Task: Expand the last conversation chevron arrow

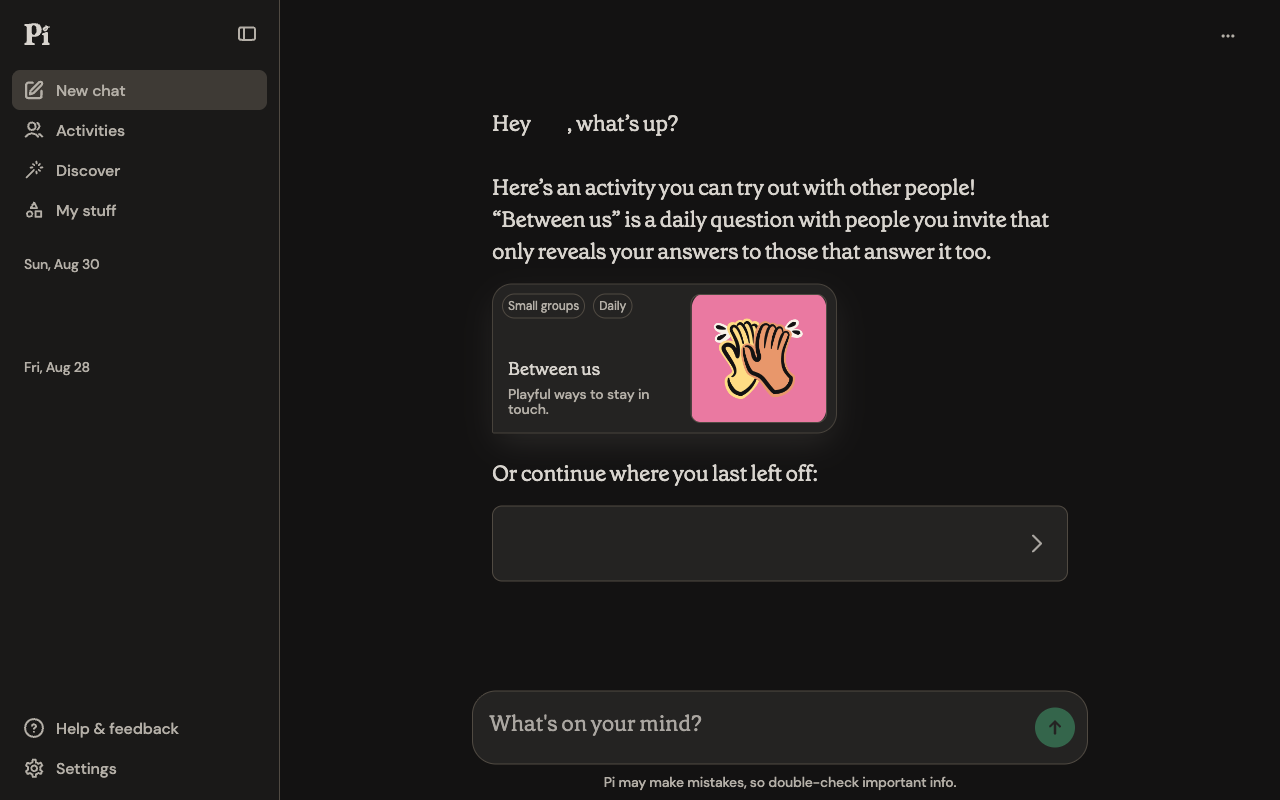Action: click(1037, 543)
